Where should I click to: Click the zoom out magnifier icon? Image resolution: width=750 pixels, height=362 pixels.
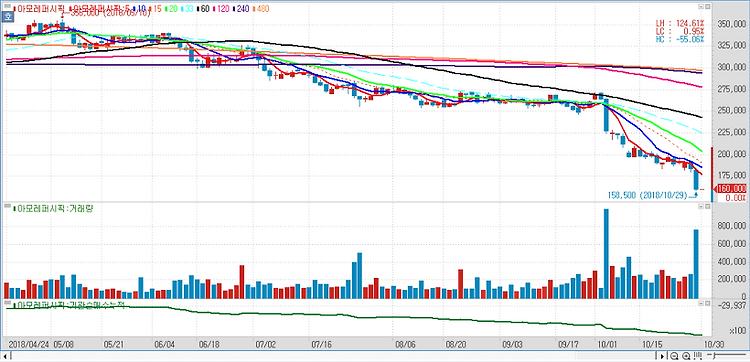674,356
